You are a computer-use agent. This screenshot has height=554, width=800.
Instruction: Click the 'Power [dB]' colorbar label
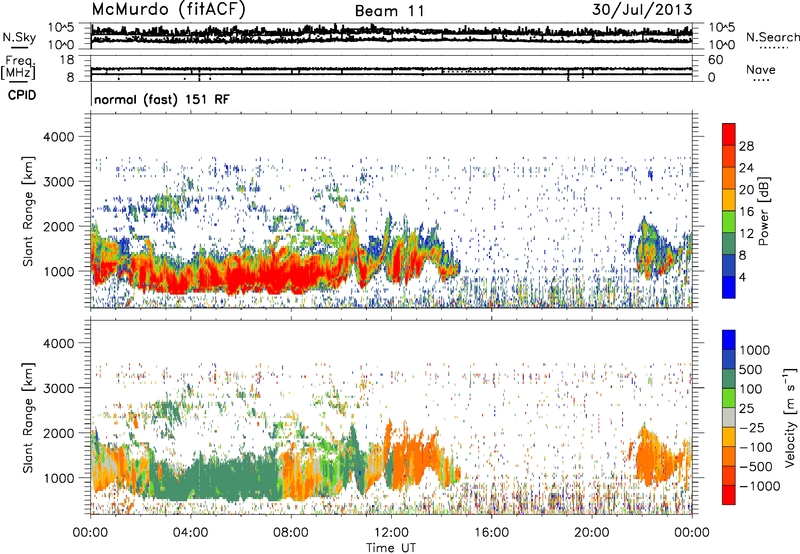pos(764,211)
